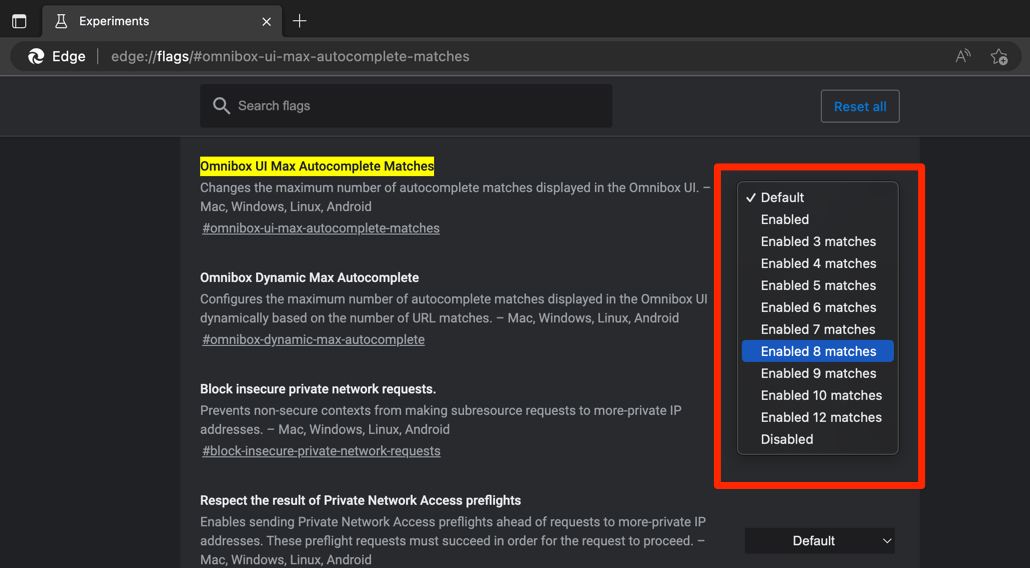Follow the #block-insecure-private-network-requests link
1030x568 pixels.
pyautogui.click(x=321, y=451)
